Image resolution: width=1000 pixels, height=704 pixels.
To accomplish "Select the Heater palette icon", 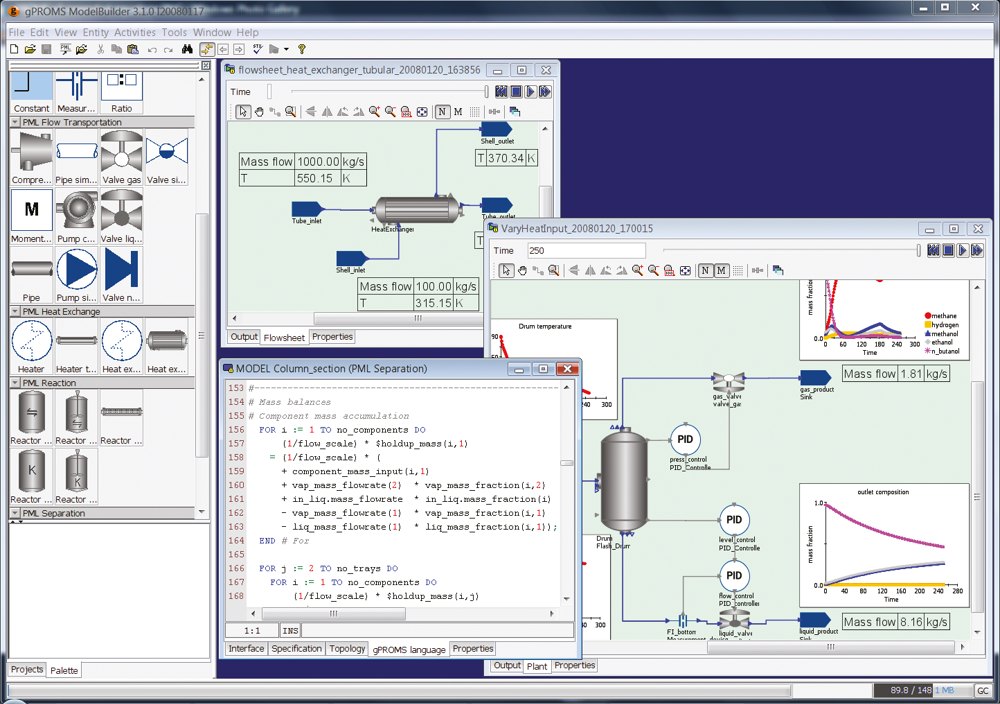I will coord(31,341).
